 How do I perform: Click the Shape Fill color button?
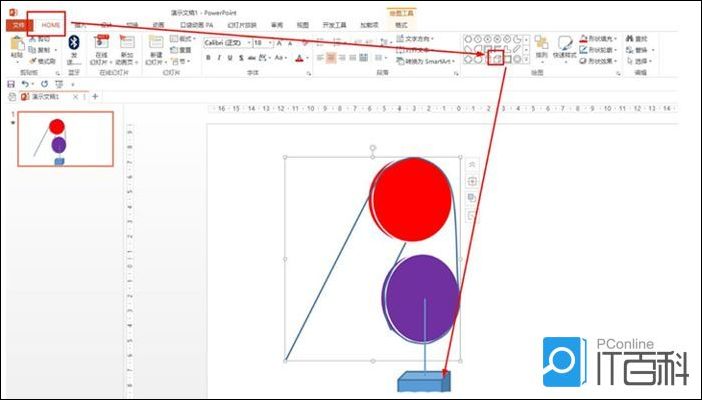pyautogui.click(x=599, y=39)
